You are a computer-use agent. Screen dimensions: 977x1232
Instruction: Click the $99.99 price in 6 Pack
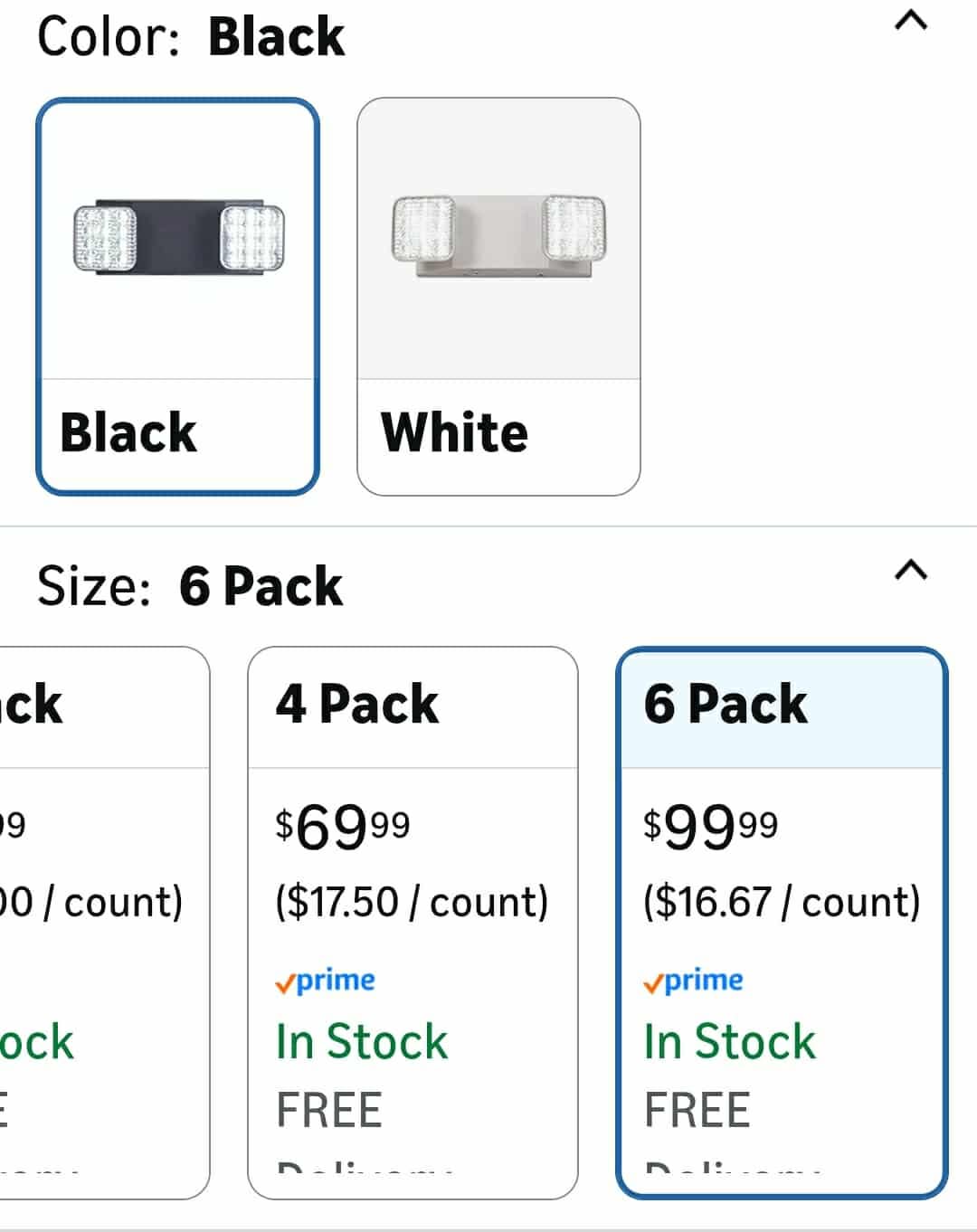coord(711,827)
